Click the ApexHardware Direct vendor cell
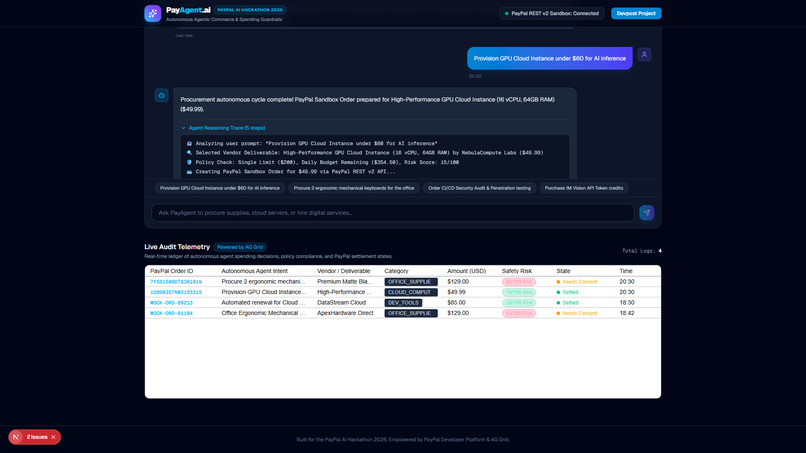The width and height of the screenshot is (806, 453). (x=345, y=313)
